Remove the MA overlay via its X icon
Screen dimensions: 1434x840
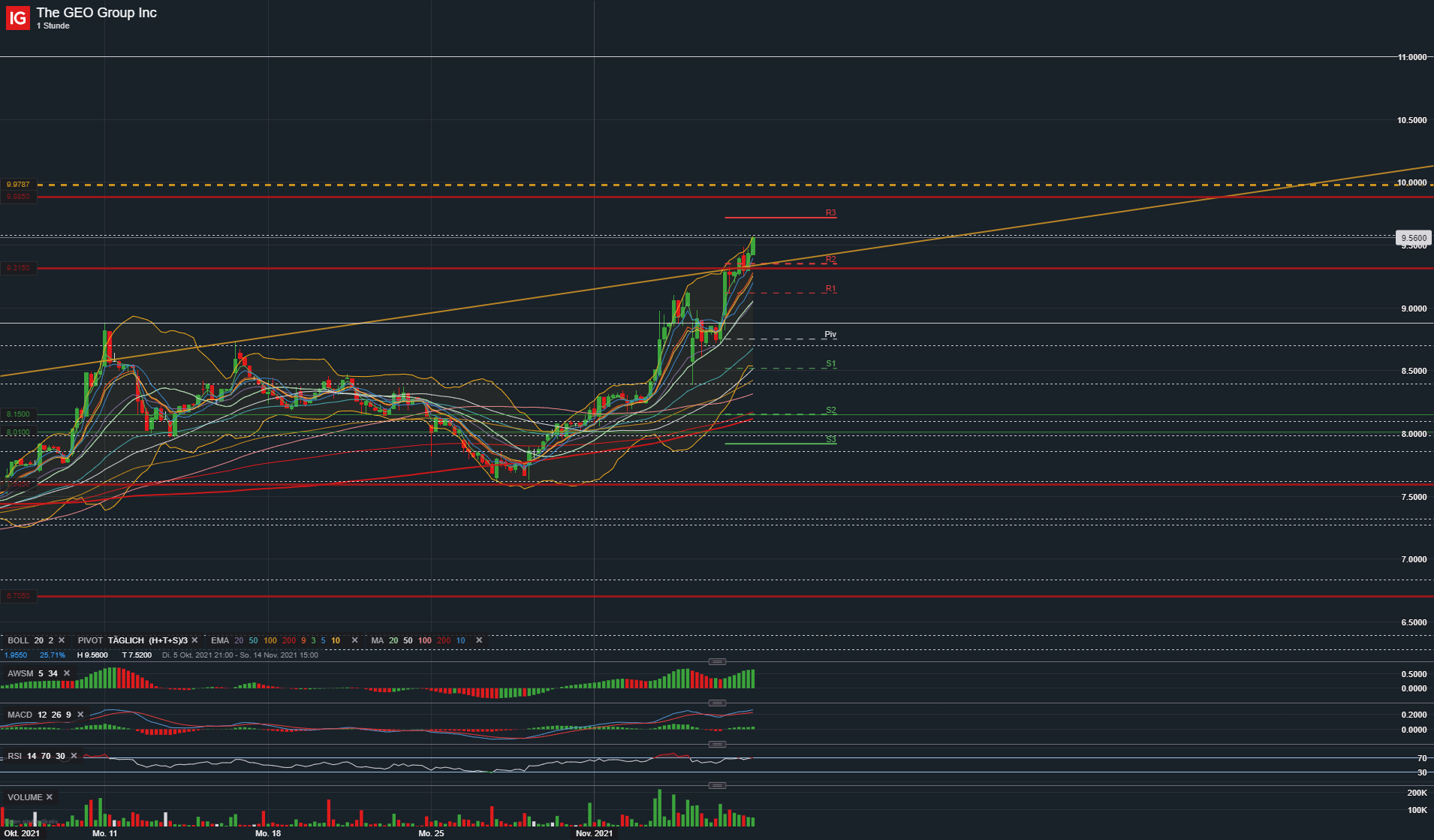(479, 640)
